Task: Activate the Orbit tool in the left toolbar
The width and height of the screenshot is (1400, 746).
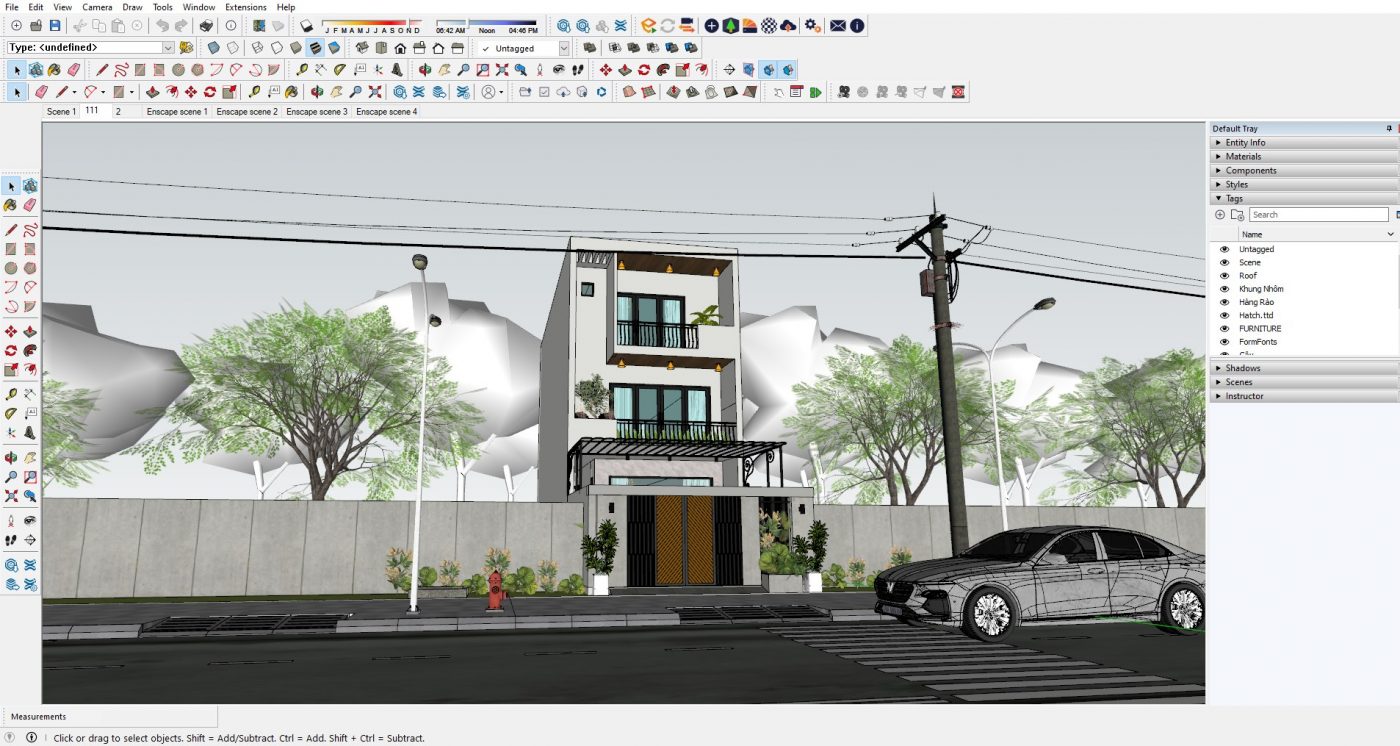Action: 11,458
